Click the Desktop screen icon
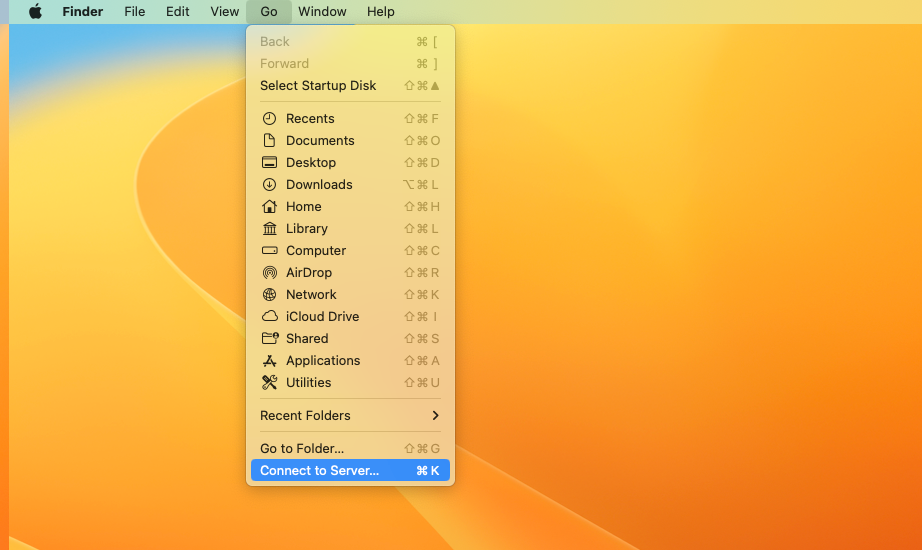Viewport: 922px width, 550px height. (269, 162)
